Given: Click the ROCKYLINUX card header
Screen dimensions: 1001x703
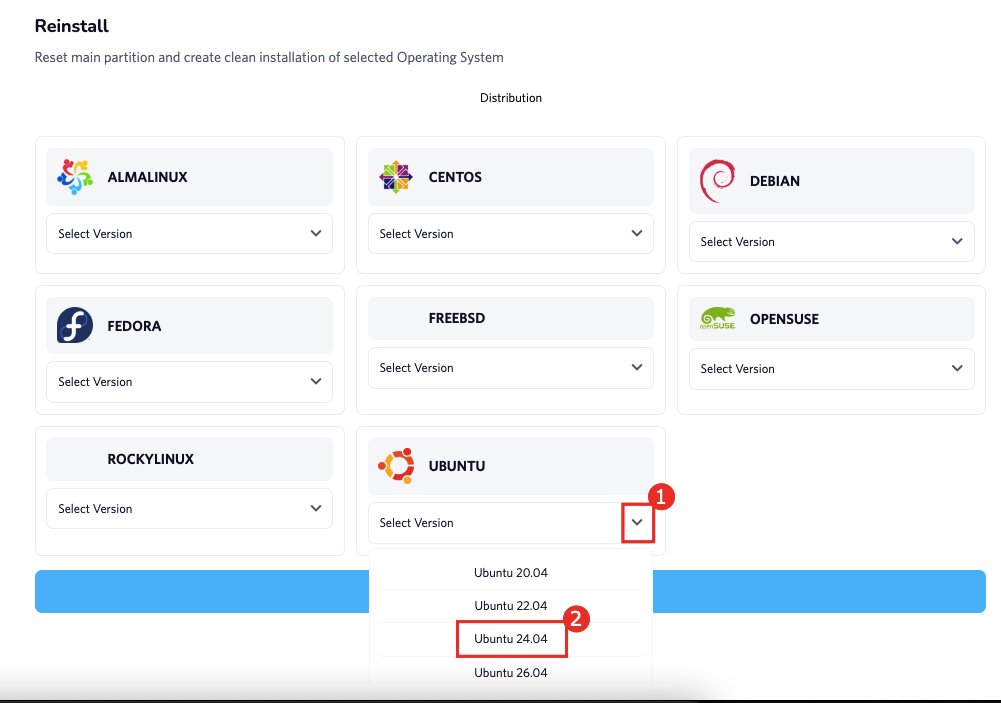Looking at the screenshot, I should click(190, 459).
